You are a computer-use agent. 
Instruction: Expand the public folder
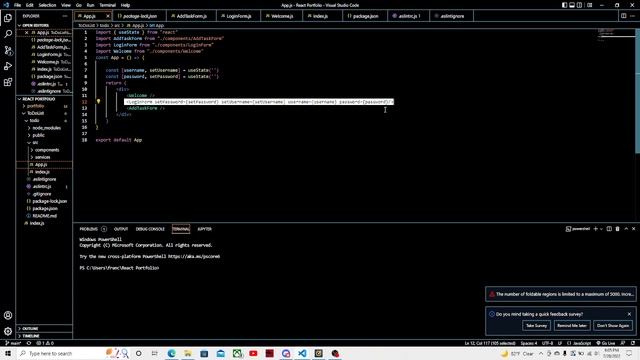coord(44,135)
